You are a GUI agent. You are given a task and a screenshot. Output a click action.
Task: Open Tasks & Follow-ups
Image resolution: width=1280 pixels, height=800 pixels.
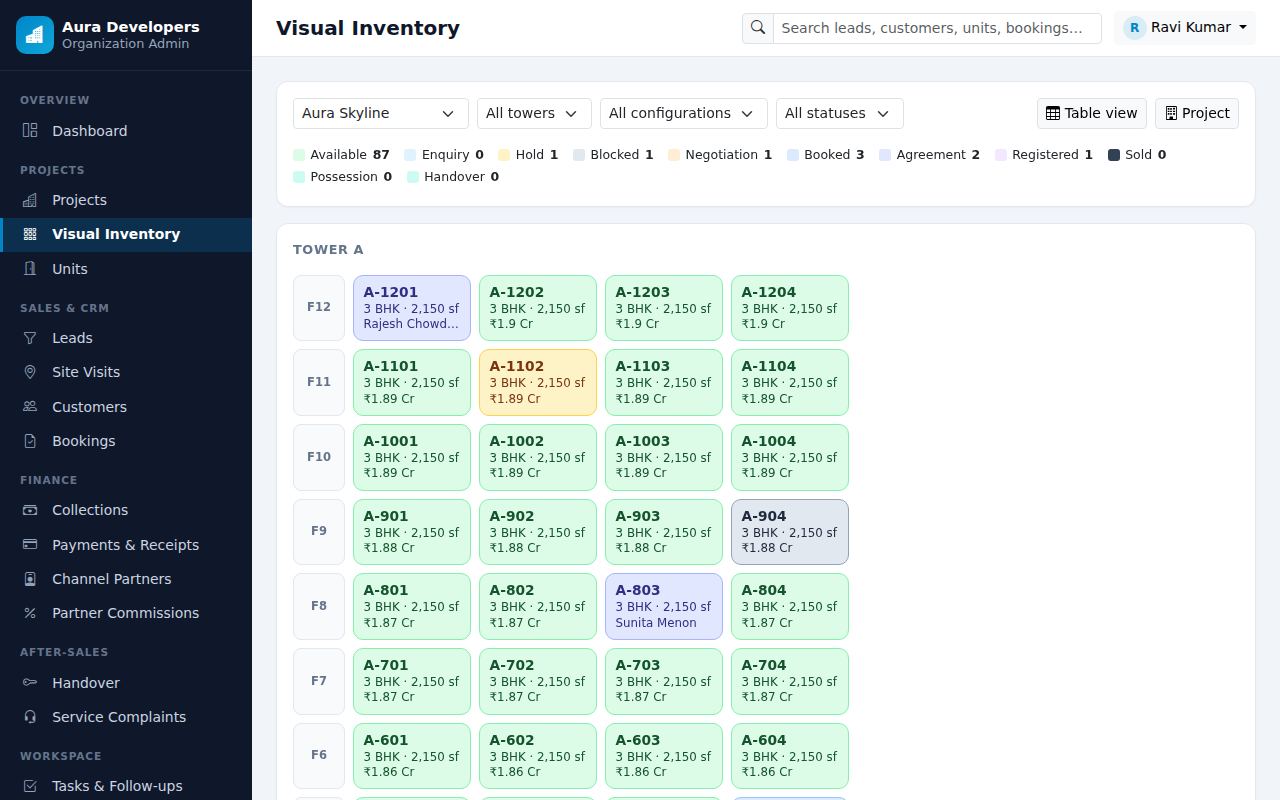coord(126,786)
